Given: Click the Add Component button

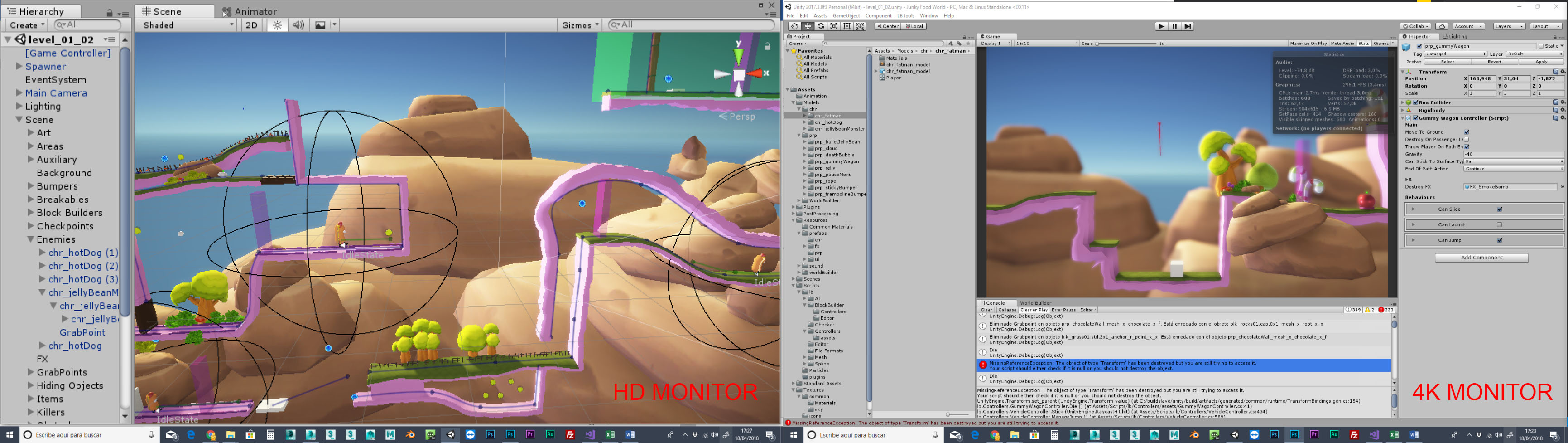Looking at the screenshot, I should 1481,258.
